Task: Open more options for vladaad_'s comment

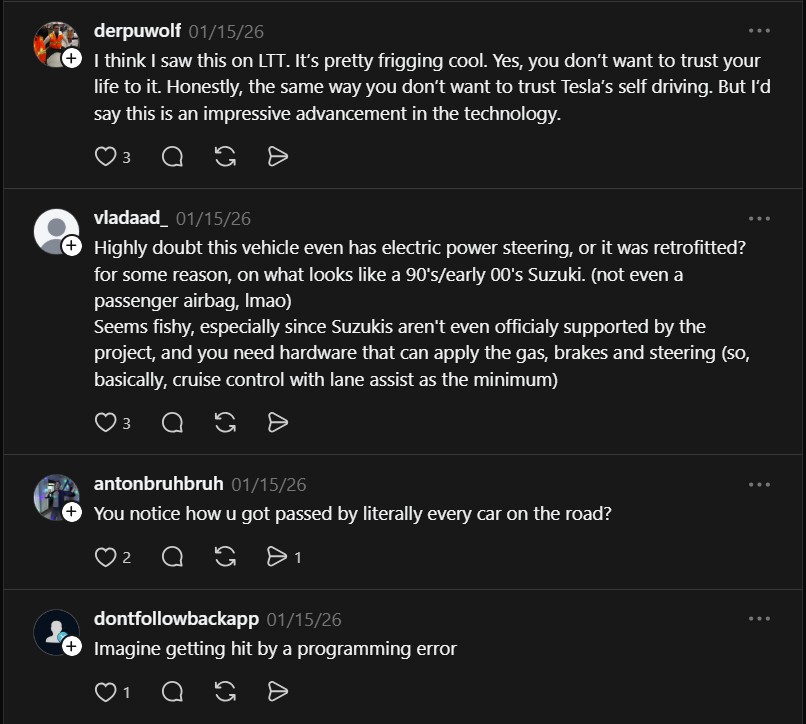Action: click(759, 218)
